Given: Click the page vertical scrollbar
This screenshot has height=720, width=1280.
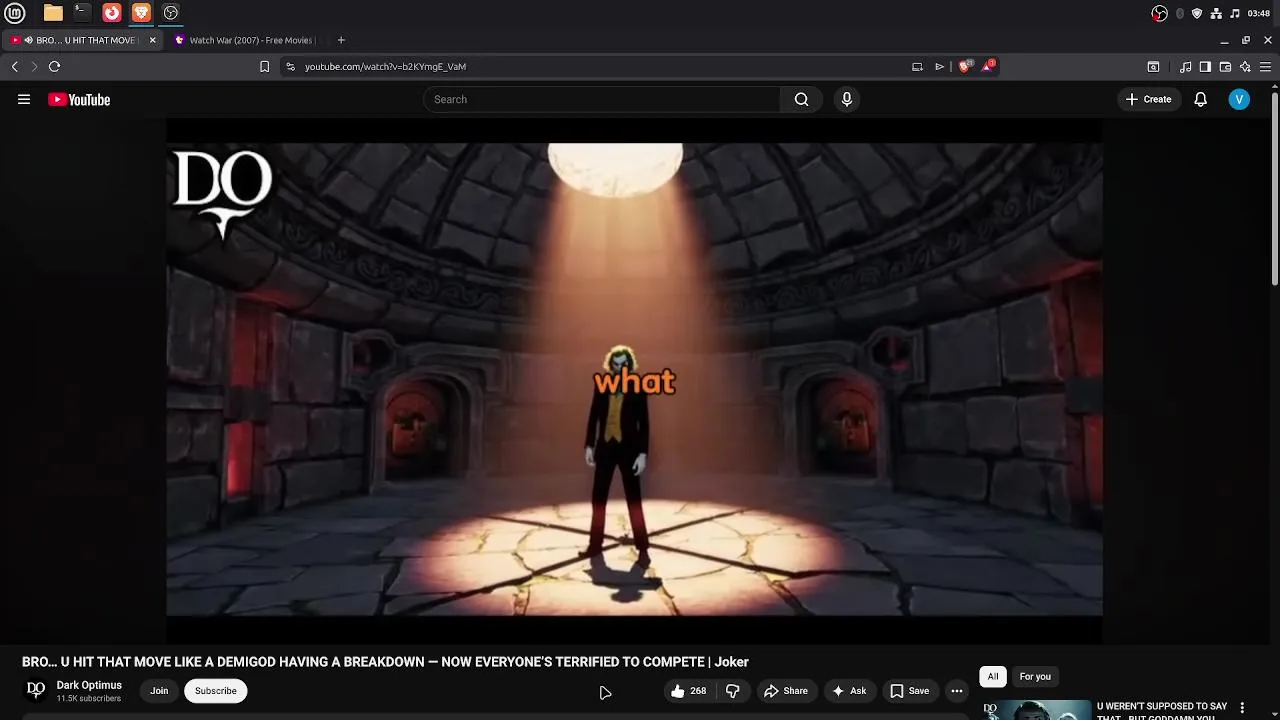Looking at the screenshot, I should [x=1274, y=189].
